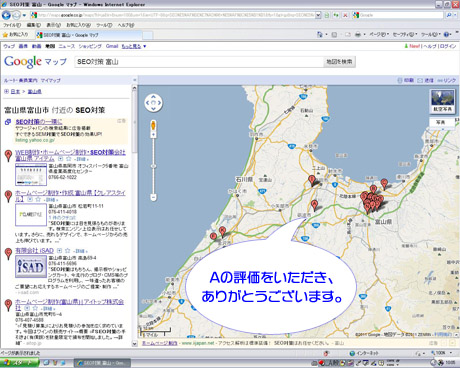Expand the もっと見る dropdown
This screenshot has height=368, width=460.
134,46
